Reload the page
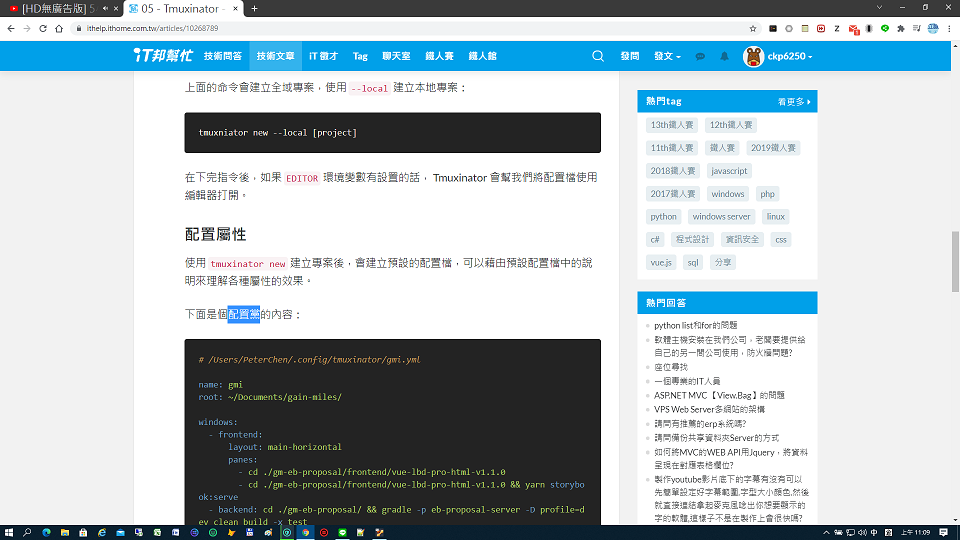 tap(43, 28)
